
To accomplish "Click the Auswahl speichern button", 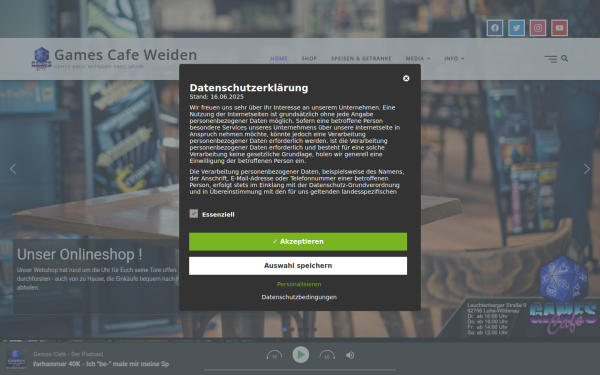I will [x=298, y=266].
